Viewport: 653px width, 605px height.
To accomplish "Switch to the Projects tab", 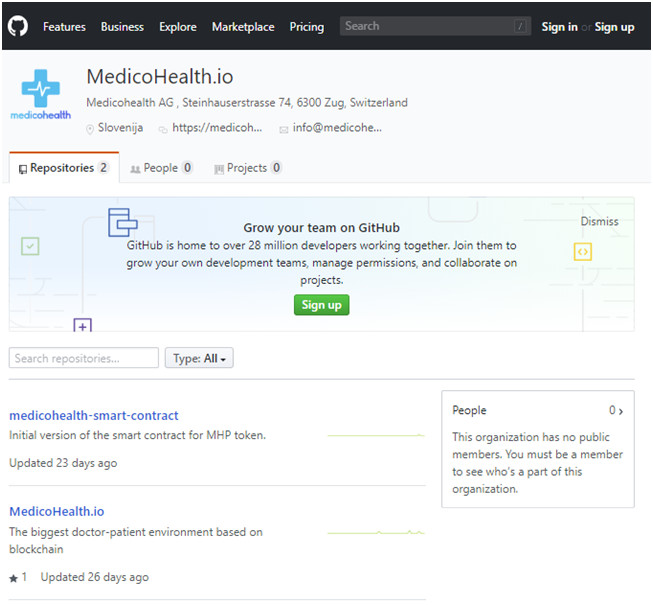I will pyautogui.click(x=247, y=167).
